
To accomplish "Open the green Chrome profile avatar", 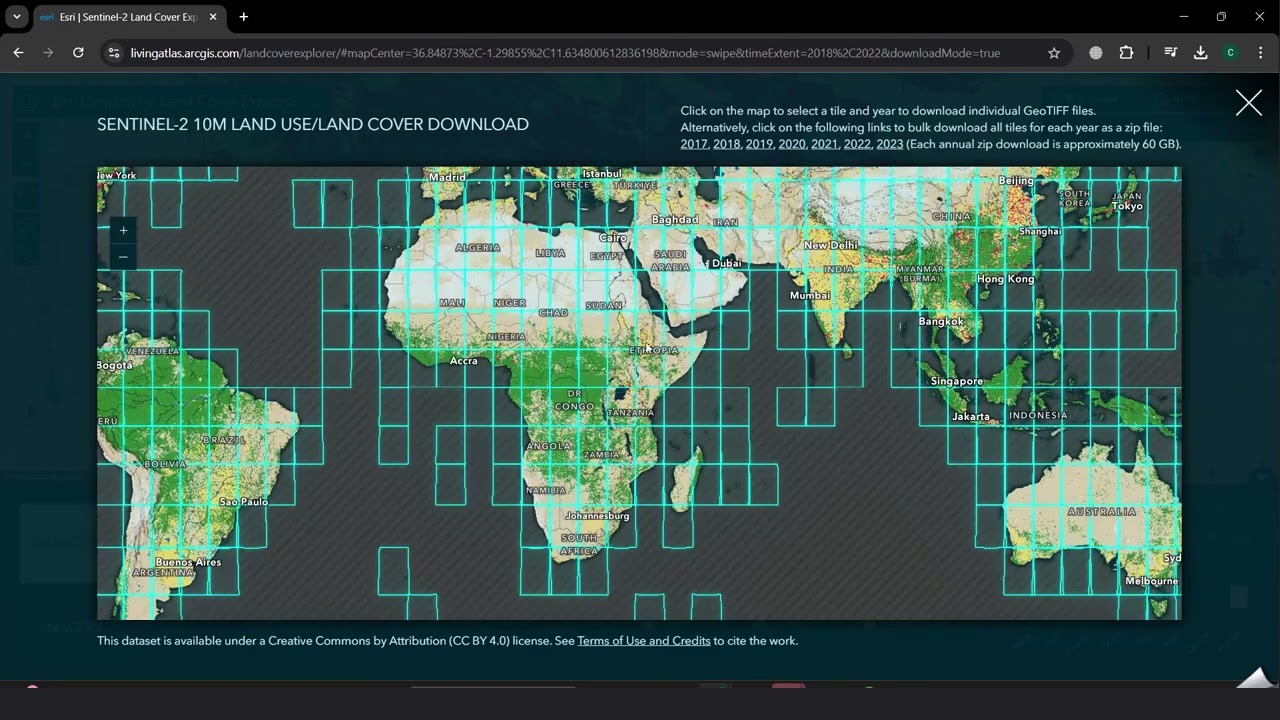I will 1230,53.
